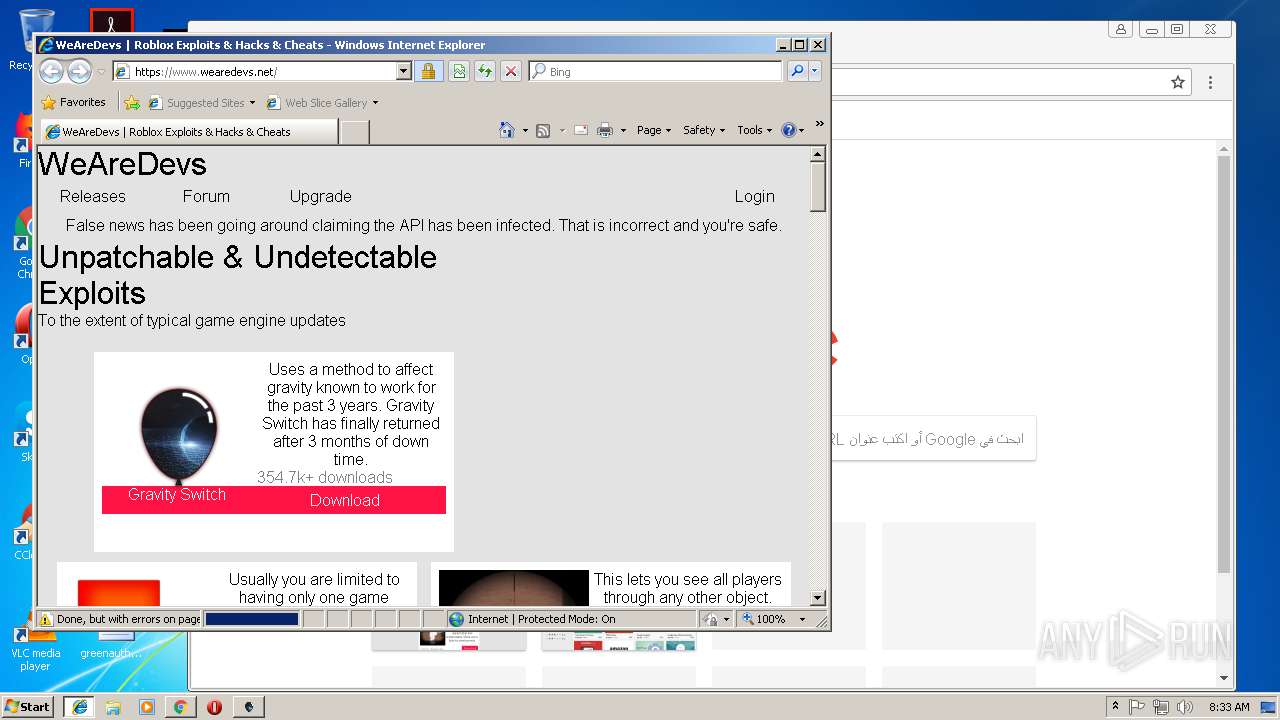
Task: Click the IE vertical scrollbar thumb
Action: click(817, 187)
